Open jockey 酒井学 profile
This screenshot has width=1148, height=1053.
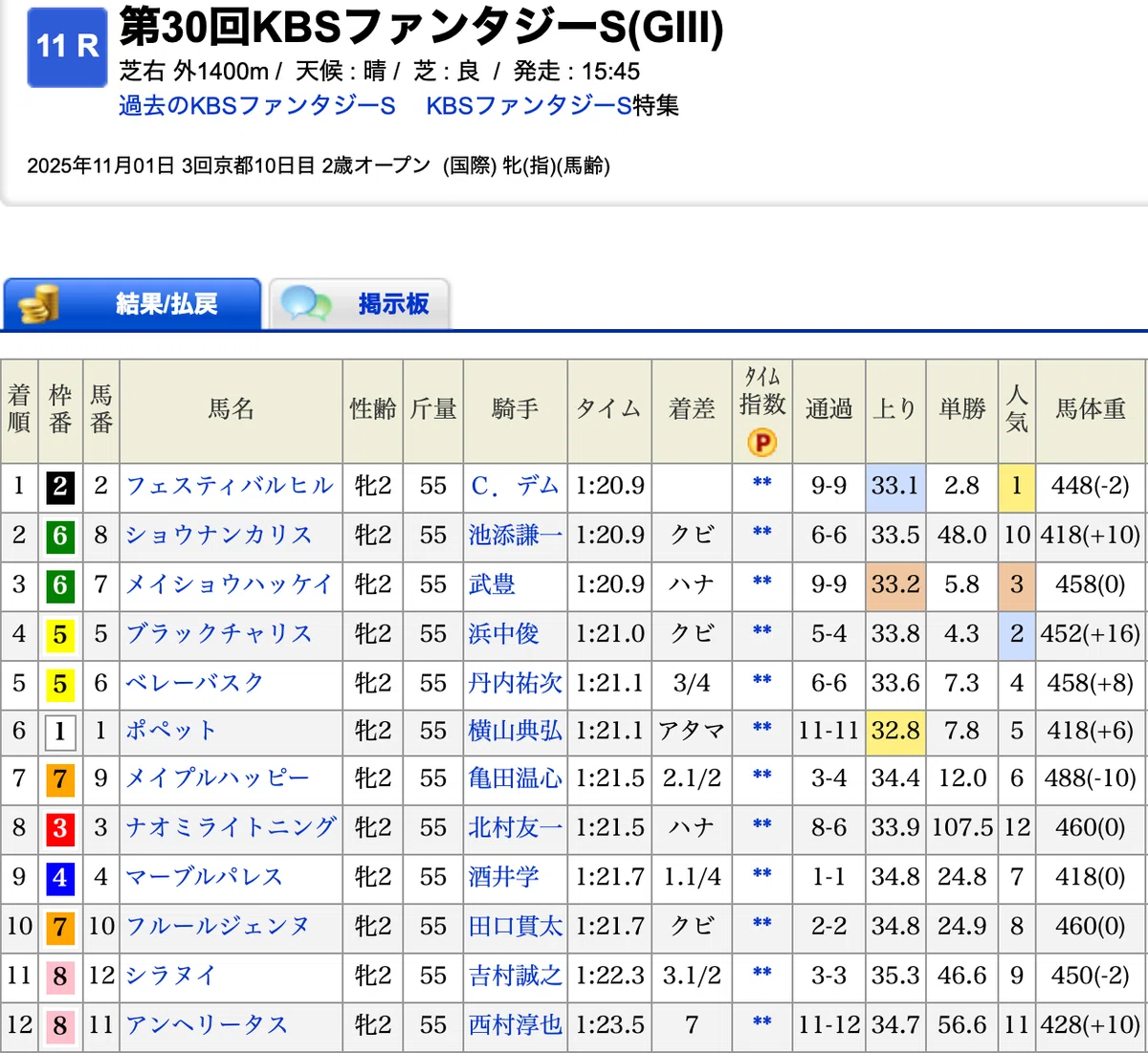click(x=504, y=877)
